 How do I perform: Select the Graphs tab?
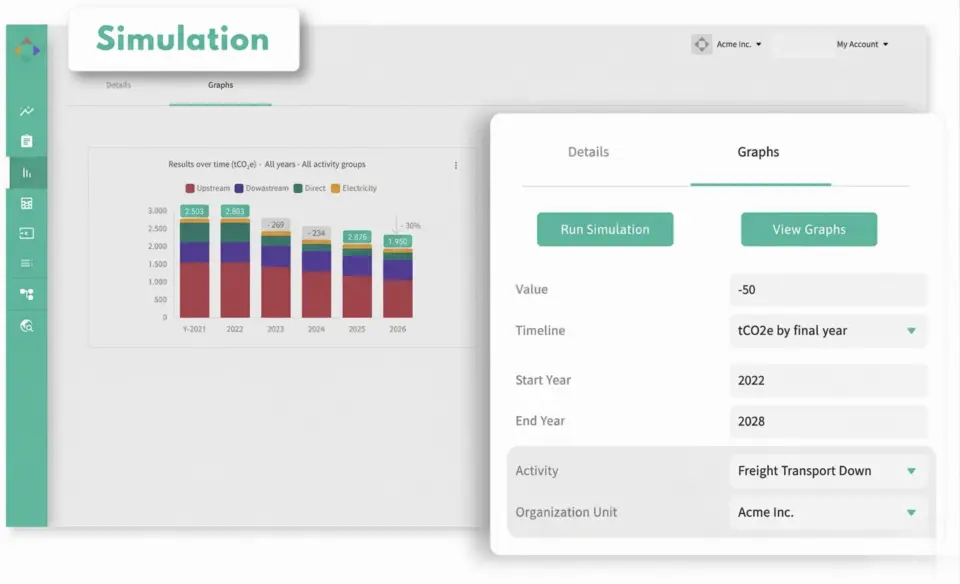point(758,152)
